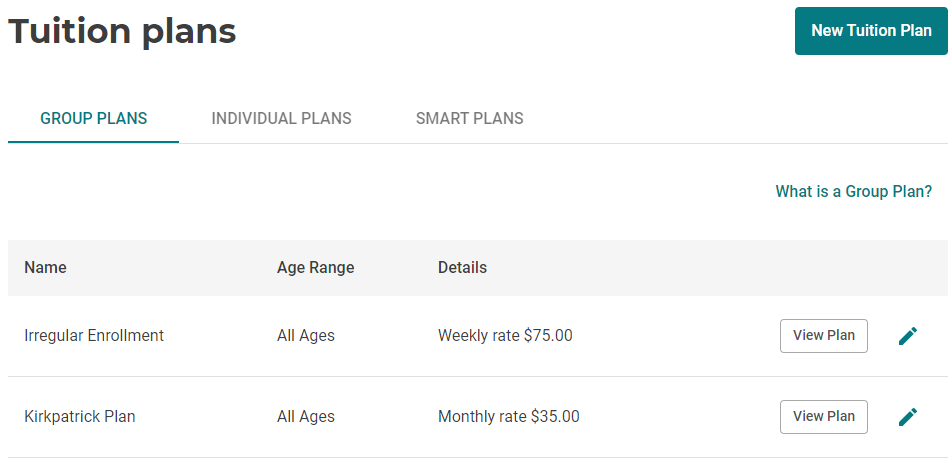952x463 pixels.
Task: Select the Group Plans tab
Action: [x=94, y=118]
